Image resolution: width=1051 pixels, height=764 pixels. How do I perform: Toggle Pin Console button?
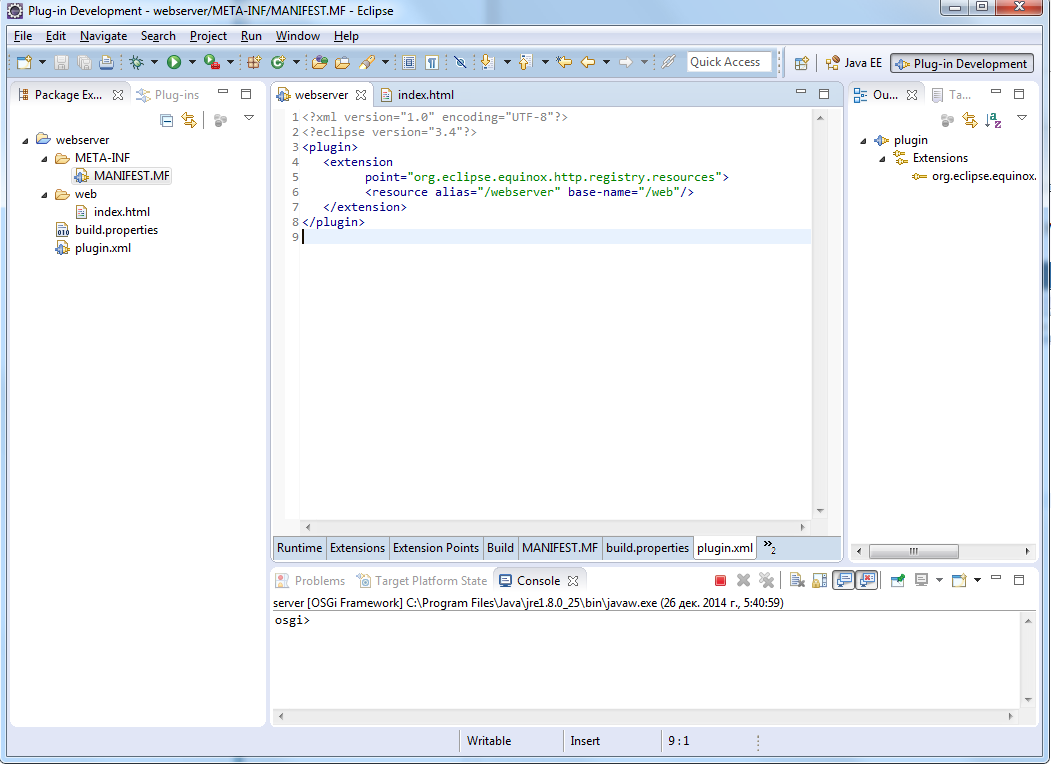tap(898, 580)
